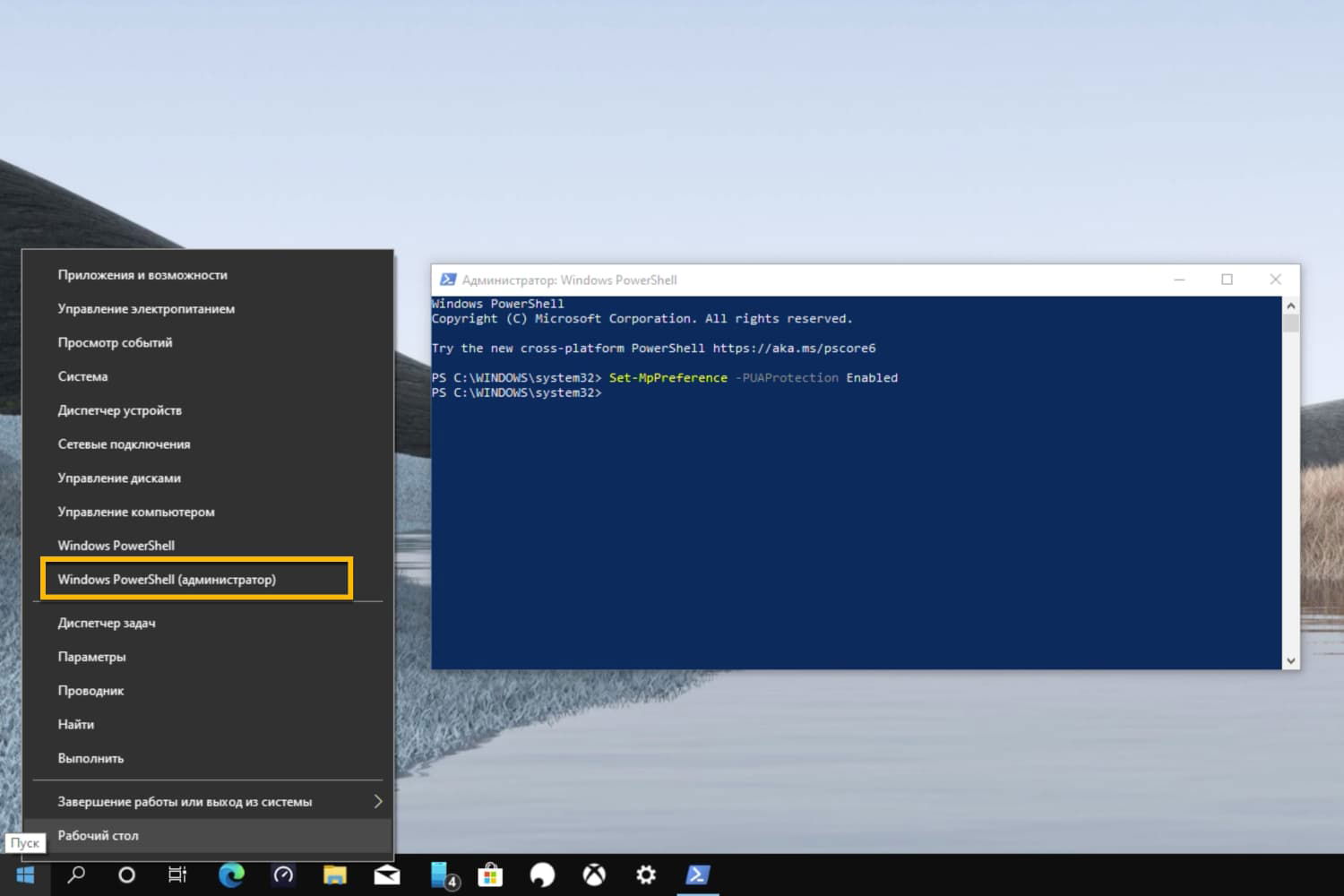Open Microsoft Store from the taskbar
Viewport: 1344px width, 896px height.
tap(490, 874)
